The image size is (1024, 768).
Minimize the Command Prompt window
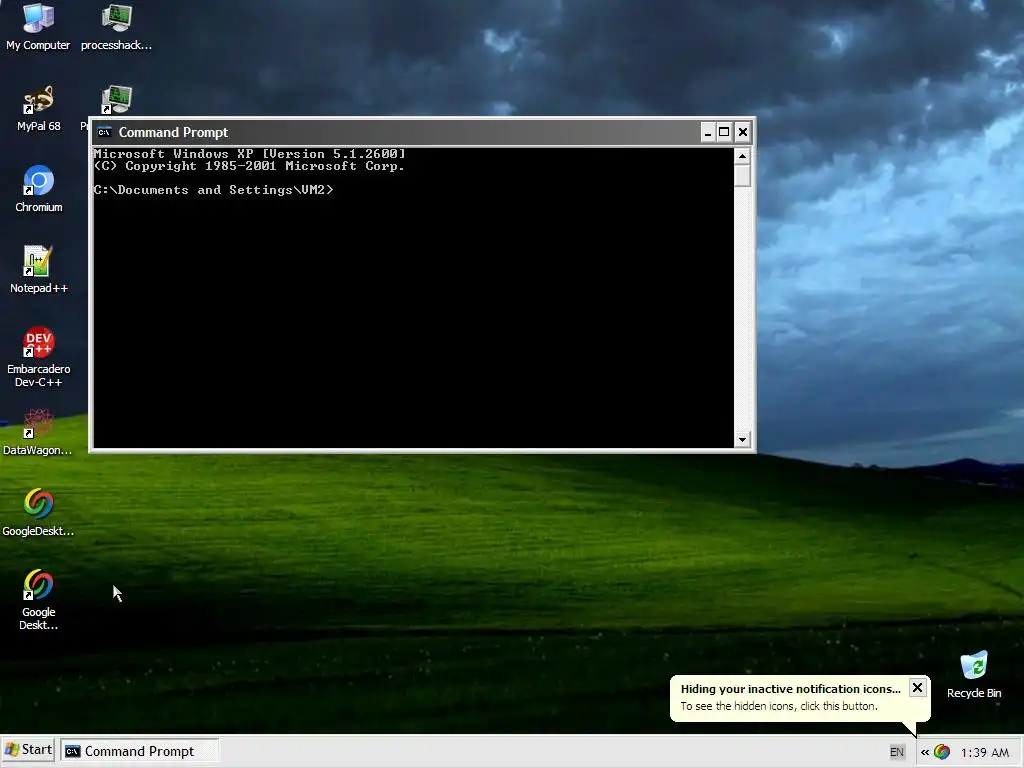[x=707, y=133]
